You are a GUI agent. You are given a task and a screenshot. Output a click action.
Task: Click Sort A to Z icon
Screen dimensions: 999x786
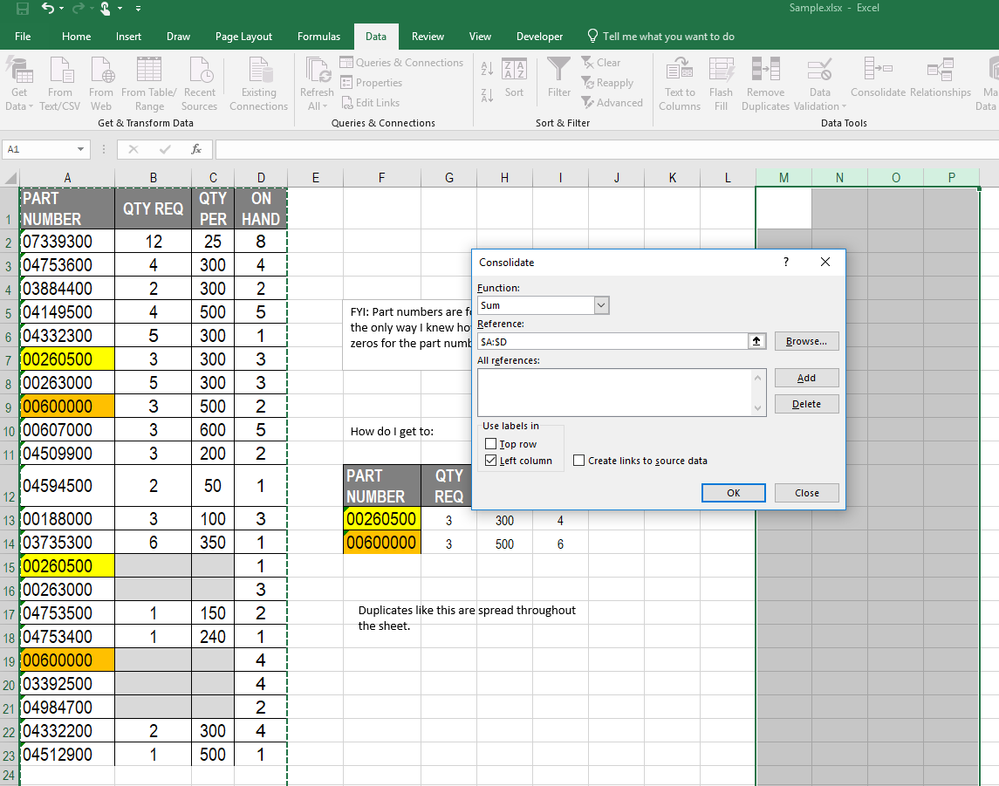[487, 68]
